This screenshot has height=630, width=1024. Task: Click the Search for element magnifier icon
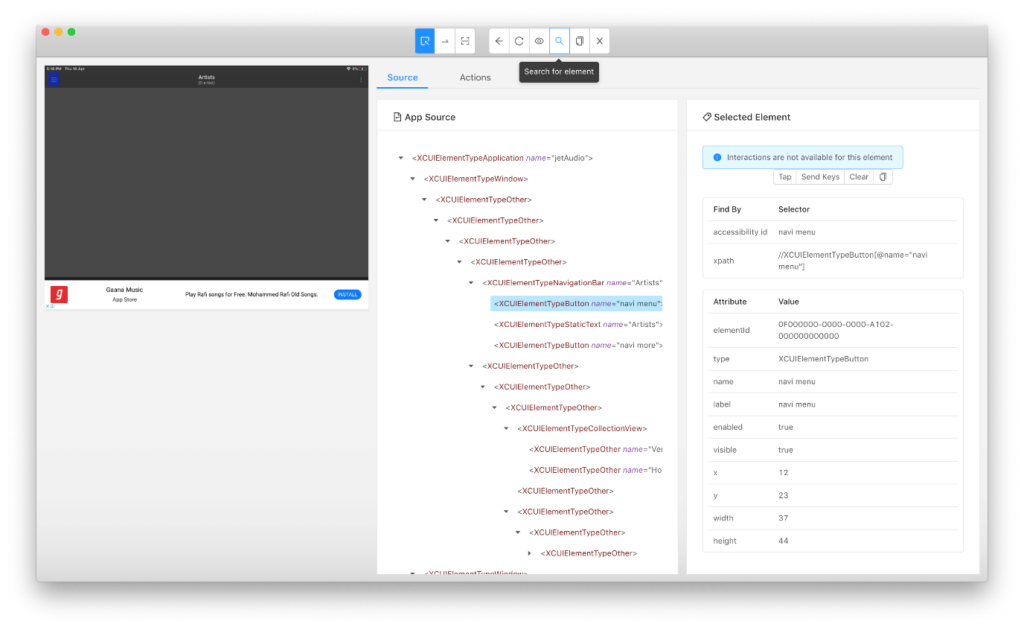click(560, 41)
